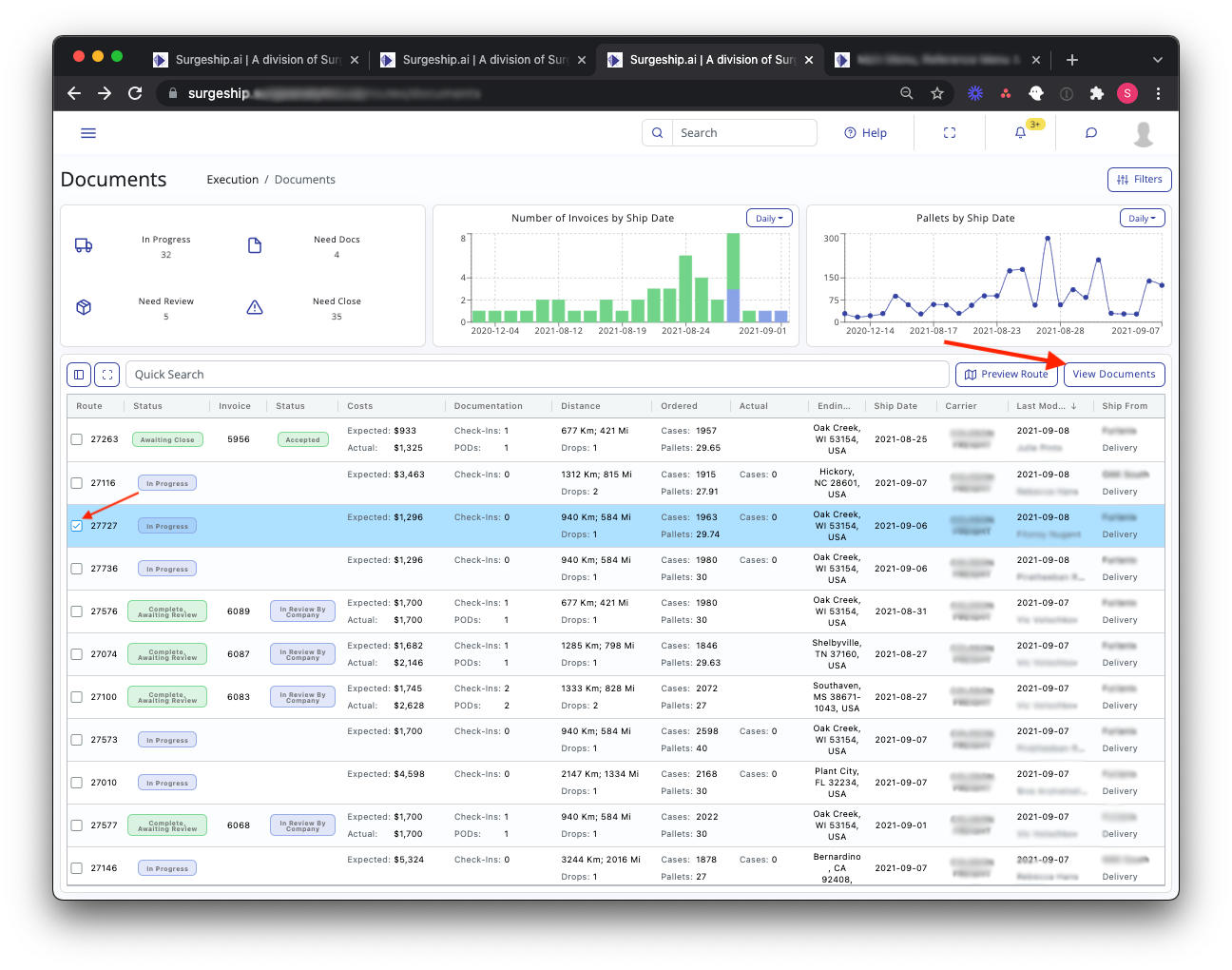Image resolution: width=1232 pixels, height=970 pixels.
Task: Open the chat messages icon
Action: click(x=1091, y=133)
